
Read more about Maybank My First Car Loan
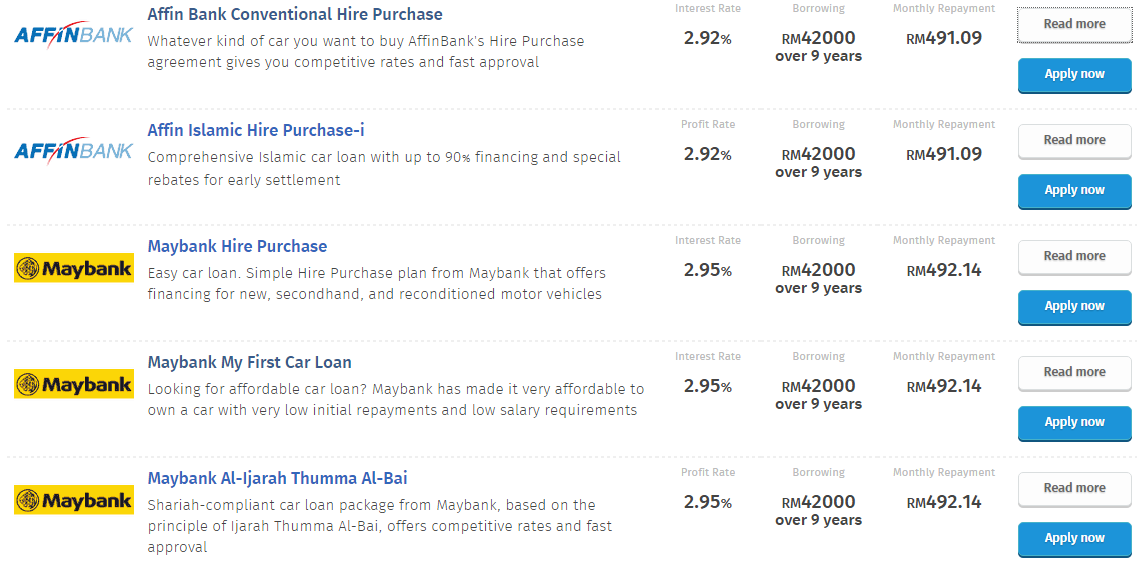tap(1074, 373)
